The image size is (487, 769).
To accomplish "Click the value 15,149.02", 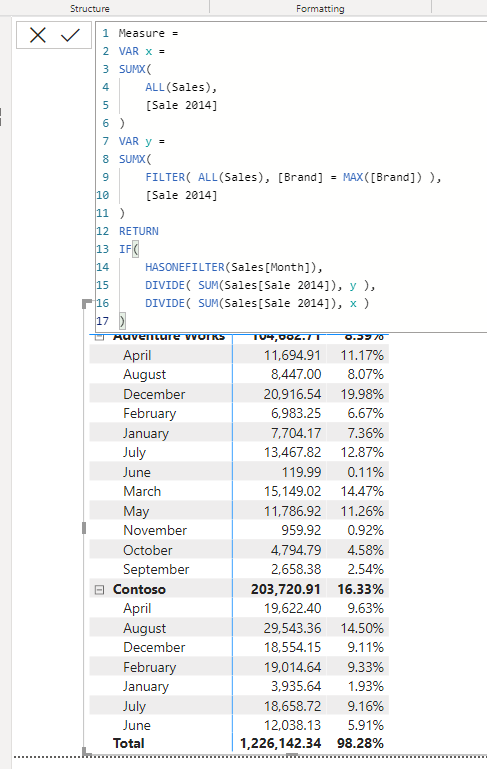I will point(292,491).
